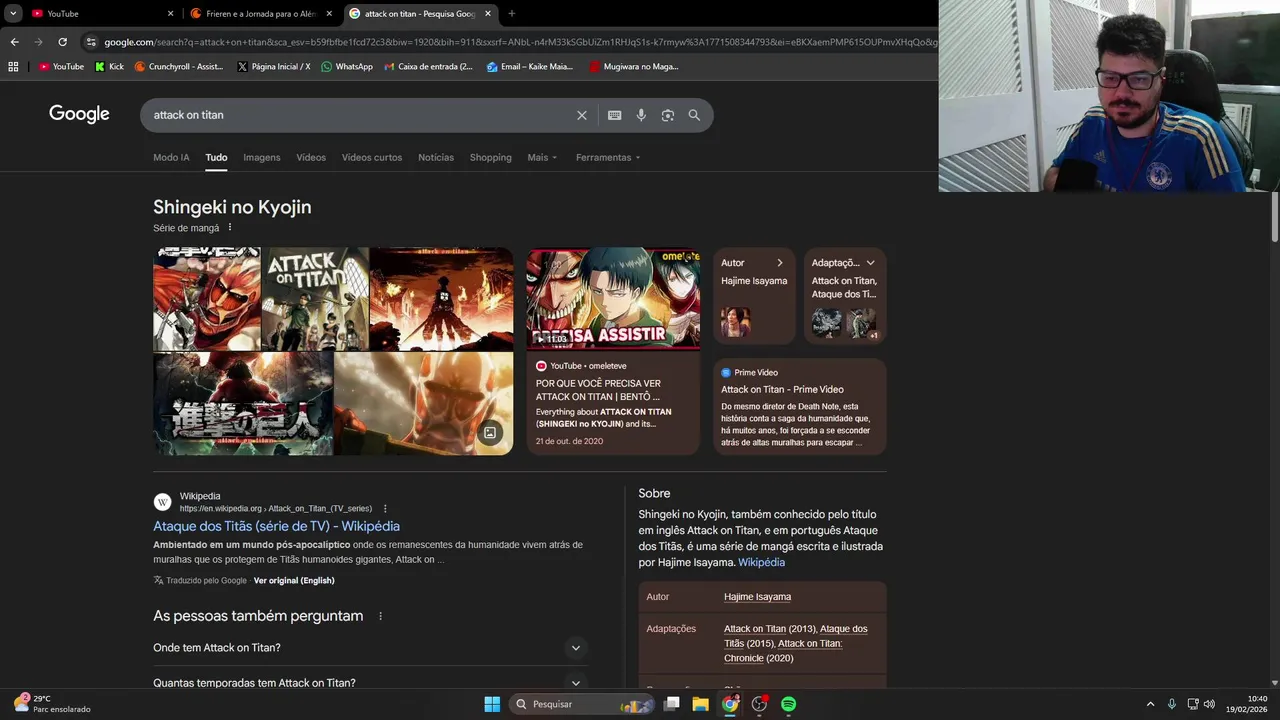Image resolution: width=1280 pixels, height=720 pixels.
Task: Open Ataque dos Titãs Wikipédia result link
Action: click(276, 526)
